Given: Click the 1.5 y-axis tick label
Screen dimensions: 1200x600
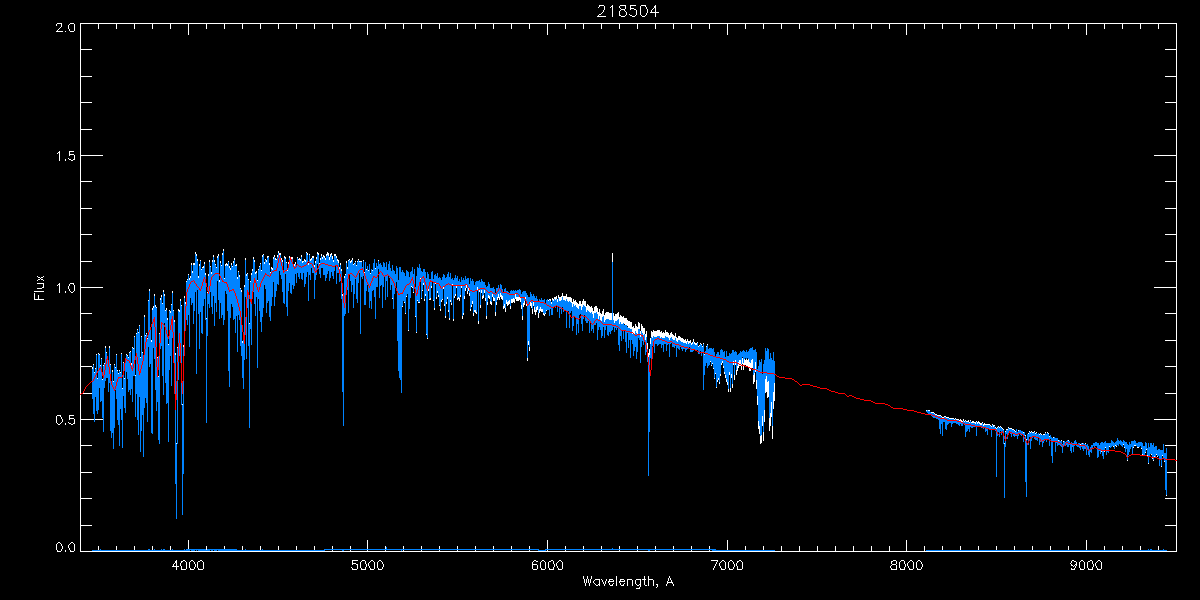Looking at the screenshot, I should click(x=66, y=156).
